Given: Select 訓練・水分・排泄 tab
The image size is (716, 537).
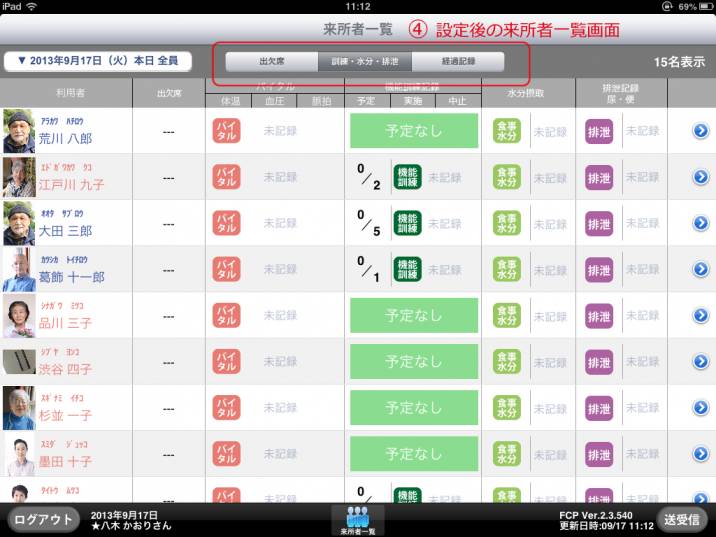Looking at the screenshot, I should [364, 61].
